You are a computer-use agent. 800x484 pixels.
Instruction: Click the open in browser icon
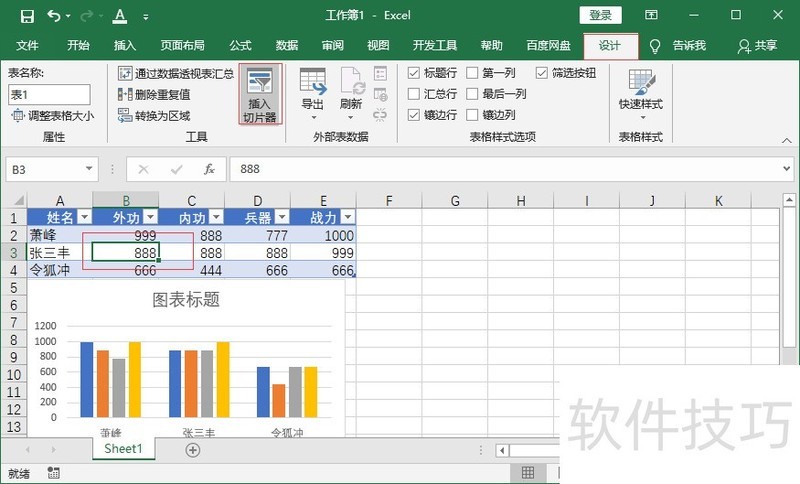pos(380,94)
